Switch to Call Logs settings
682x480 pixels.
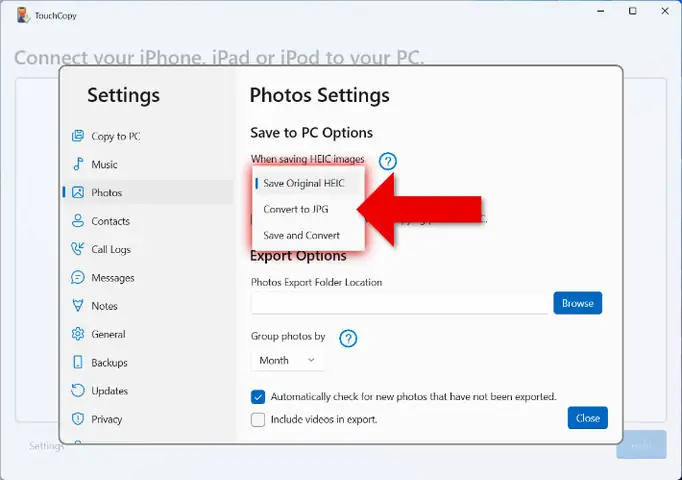148,249
